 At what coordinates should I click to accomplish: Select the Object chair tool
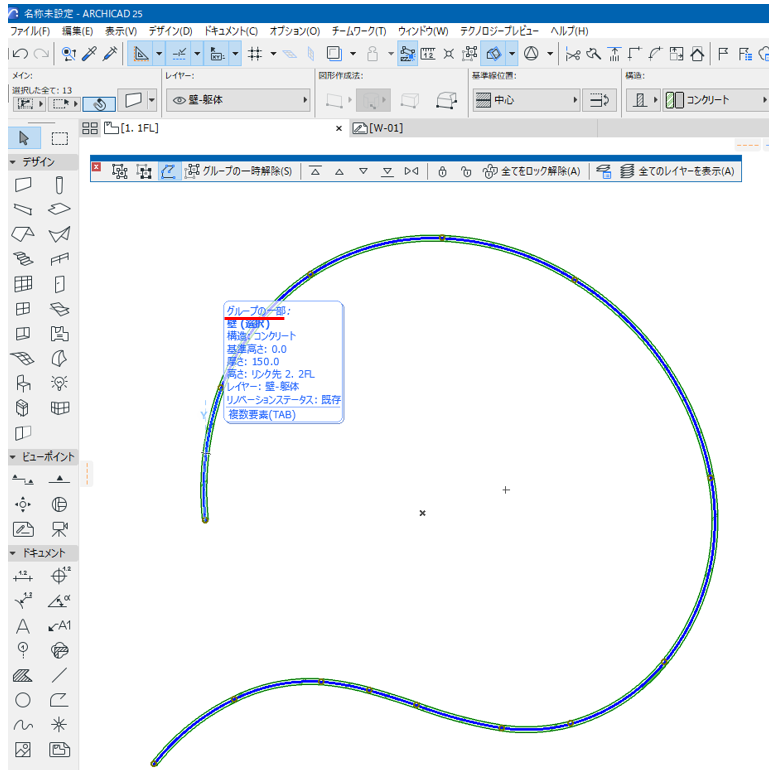(23, 383)
